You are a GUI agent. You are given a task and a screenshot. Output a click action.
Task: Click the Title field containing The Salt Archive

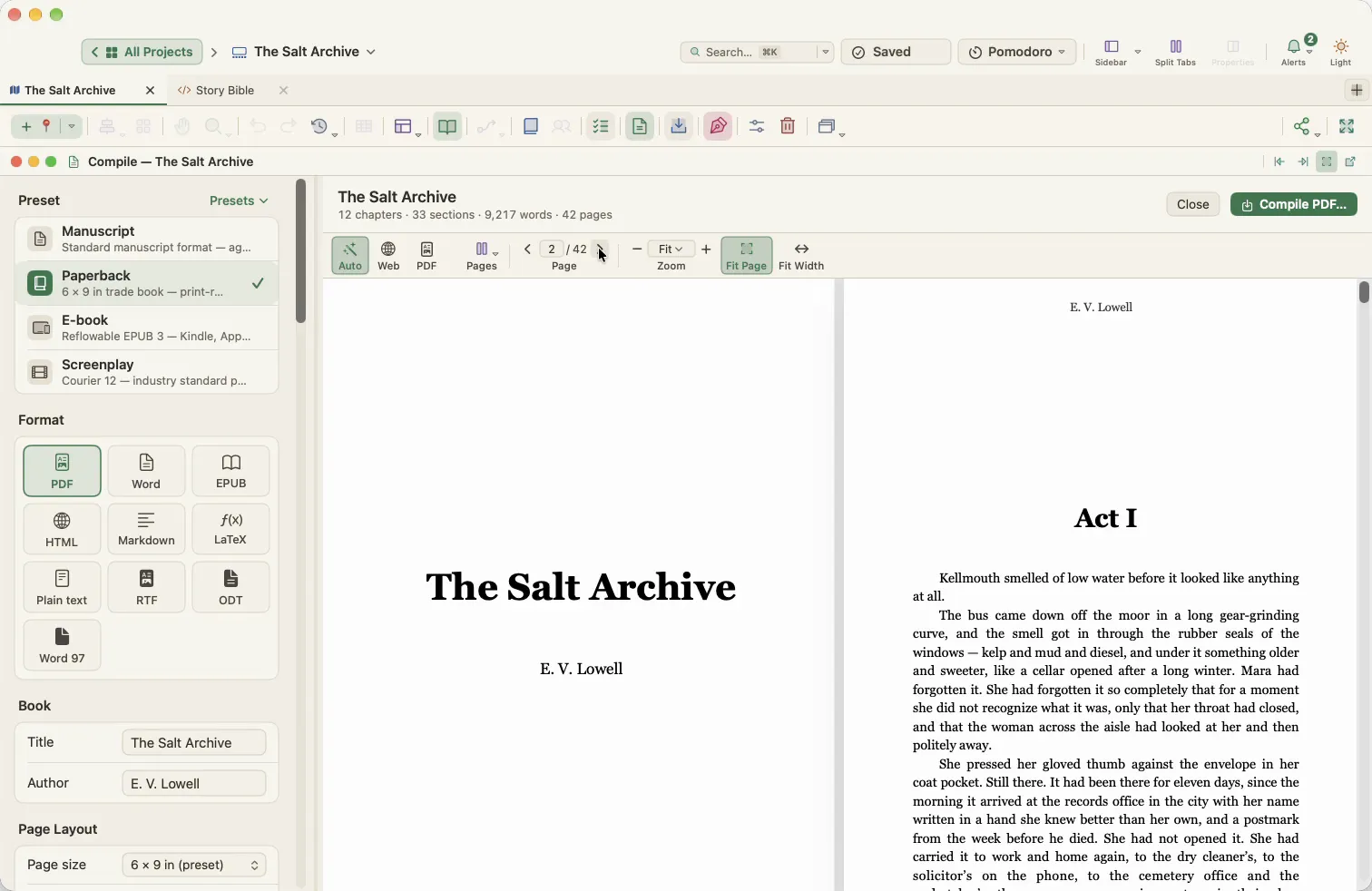coord(194,742)
